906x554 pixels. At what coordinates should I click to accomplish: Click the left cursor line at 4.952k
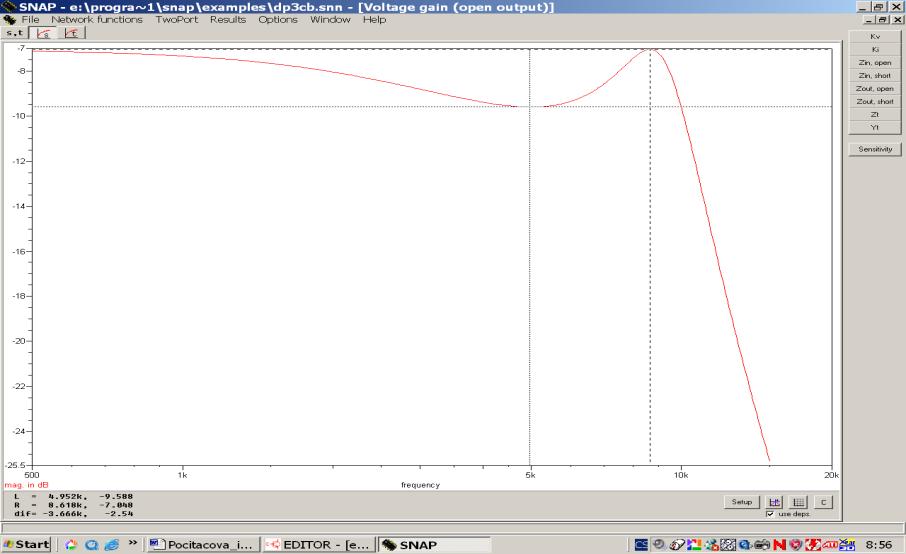(x=530, y=256)
